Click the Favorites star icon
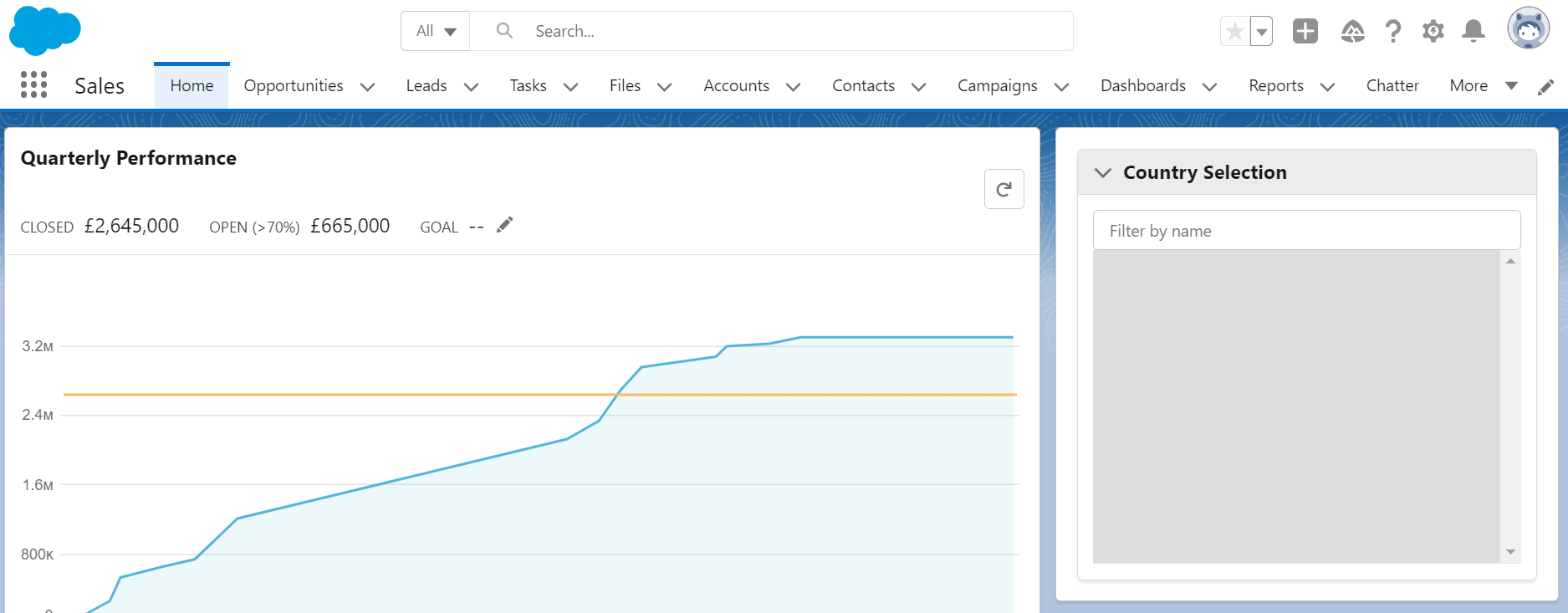 click(x=1234, y=32)
